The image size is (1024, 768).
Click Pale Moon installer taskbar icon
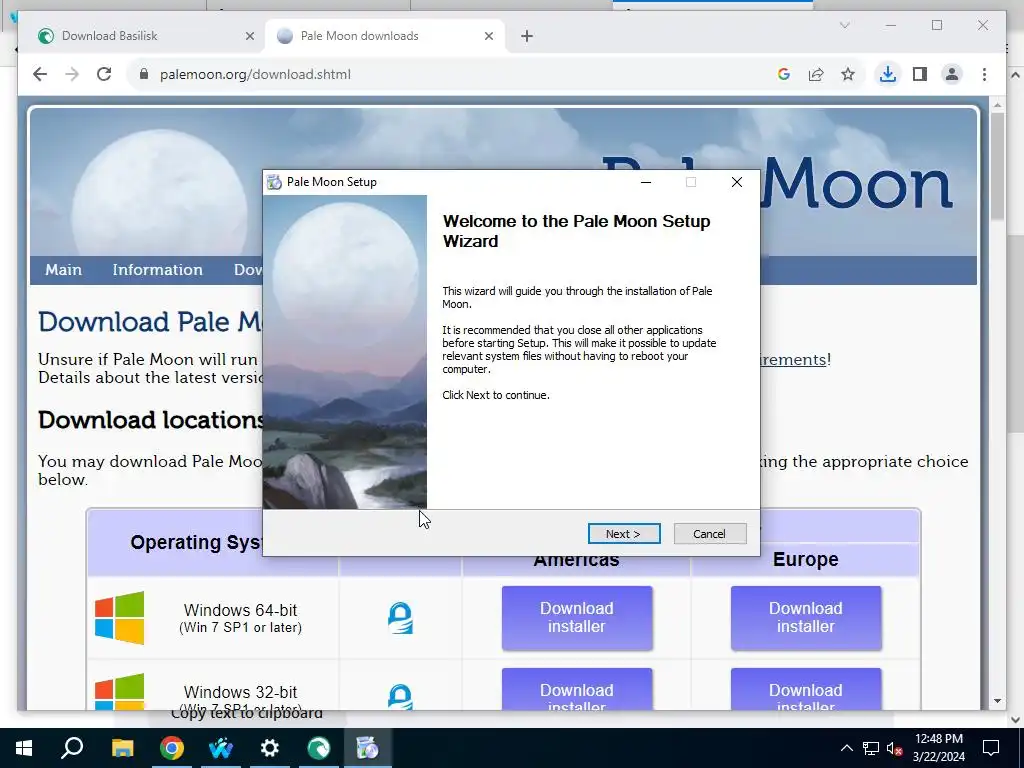click(368, 748)
